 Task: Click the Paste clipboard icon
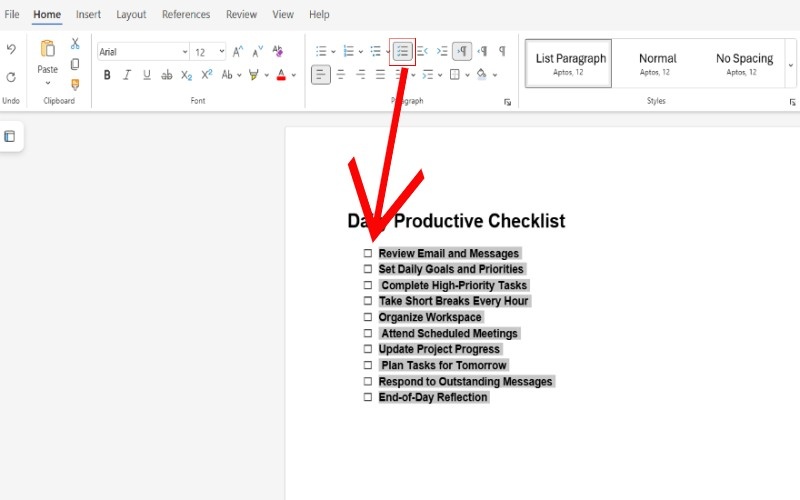tap(47, 49)
